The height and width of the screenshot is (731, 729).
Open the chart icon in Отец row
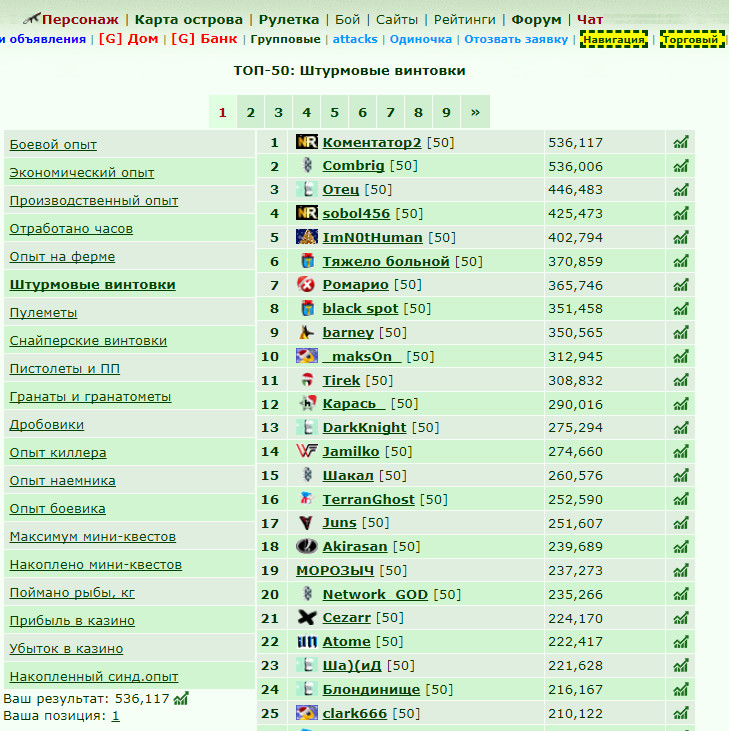681,190
